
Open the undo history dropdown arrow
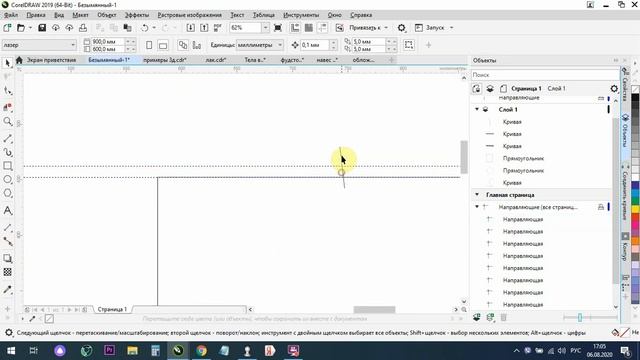[x=154, y=28]
